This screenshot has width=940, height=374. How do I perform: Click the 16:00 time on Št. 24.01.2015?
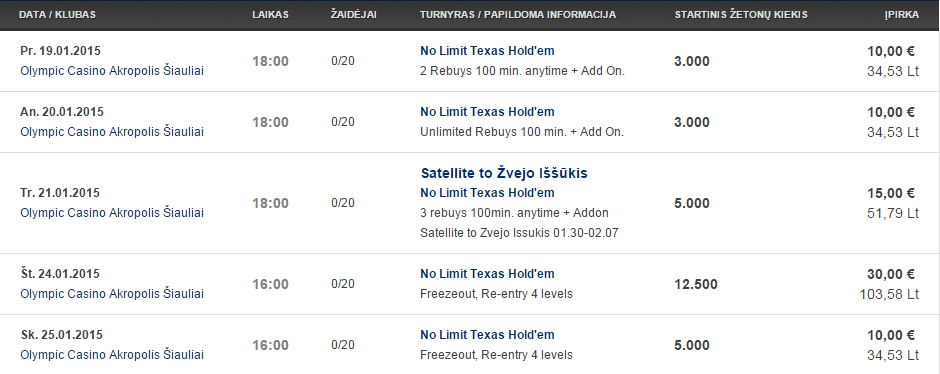click(x=270, y=285)
